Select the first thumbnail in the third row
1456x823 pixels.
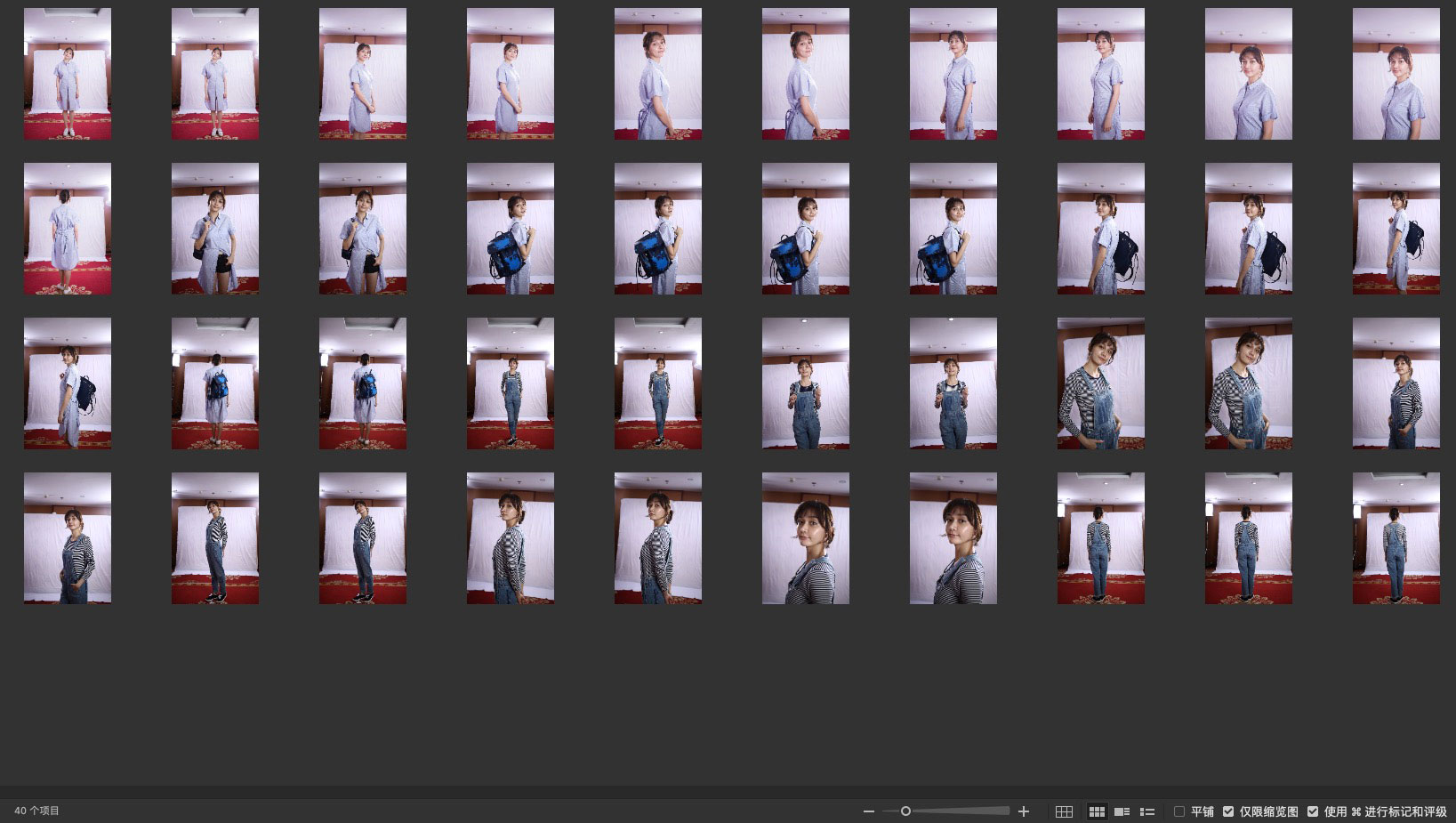68,383
